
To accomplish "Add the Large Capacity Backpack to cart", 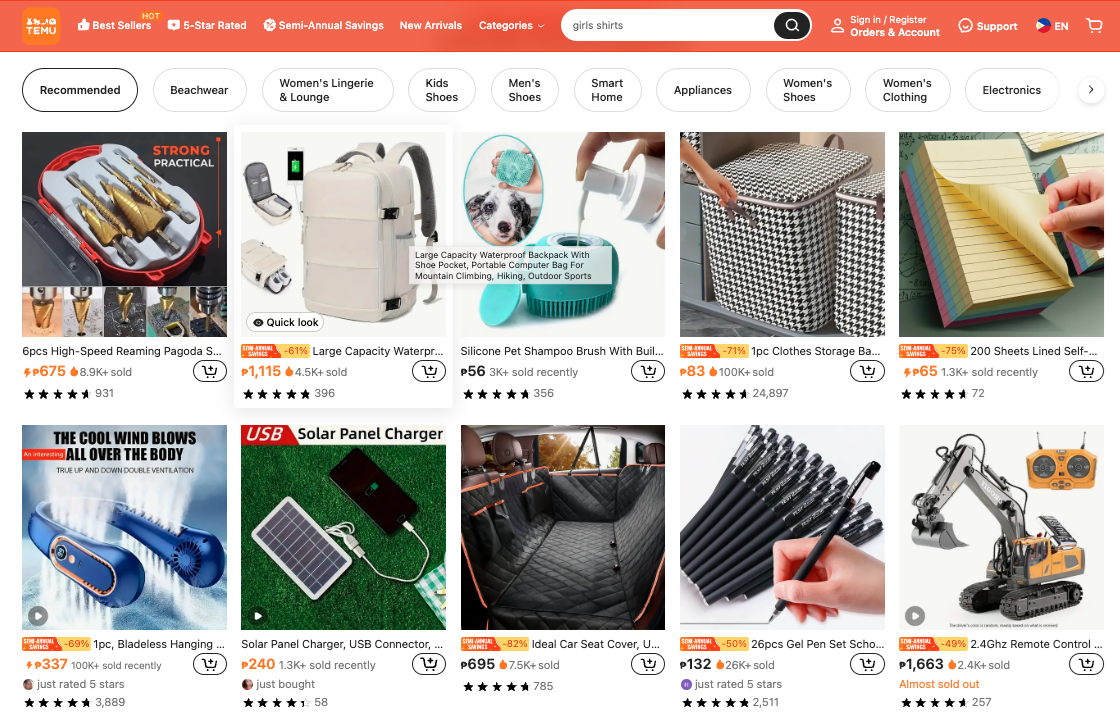I will tap(429, 371).
